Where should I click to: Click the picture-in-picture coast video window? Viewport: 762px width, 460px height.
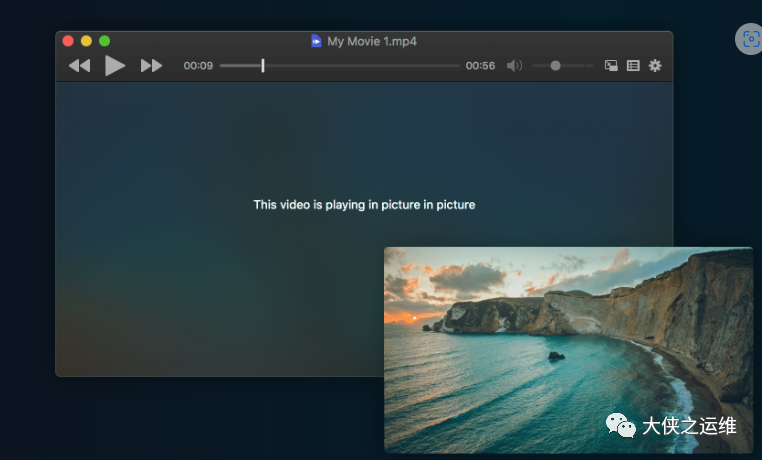point(569,350)
